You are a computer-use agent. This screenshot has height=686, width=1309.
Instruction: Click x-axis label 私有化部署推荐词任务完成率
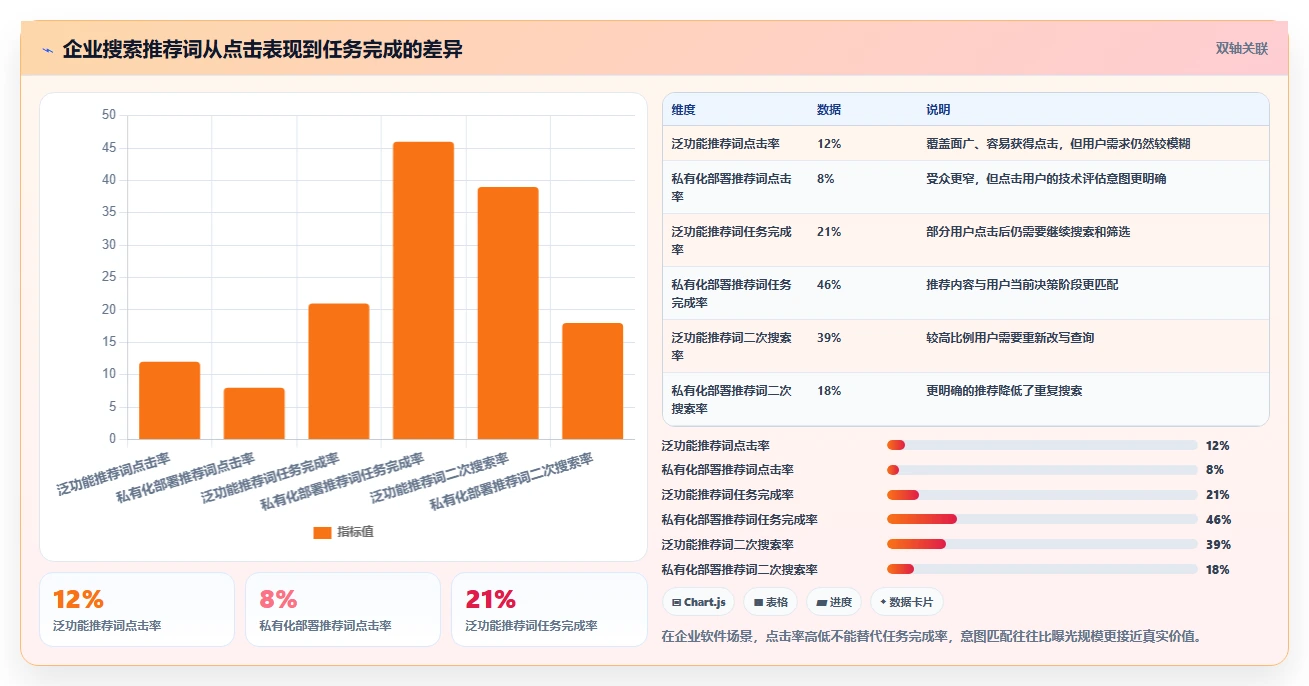tap(342, 482)
